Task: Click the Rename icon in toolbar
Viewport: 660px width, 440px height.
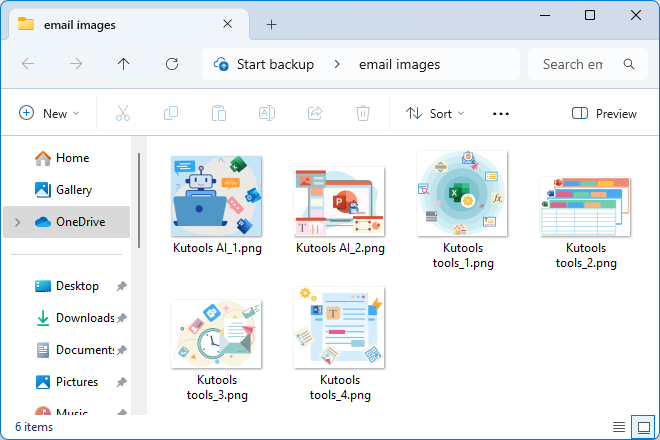Action: point(267,114)
